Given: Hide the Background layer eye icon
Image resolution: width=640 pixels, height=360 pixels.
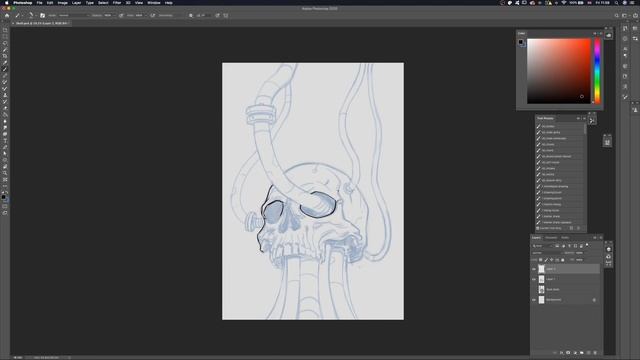Looking at the screenshot, I should coord(533,300).
